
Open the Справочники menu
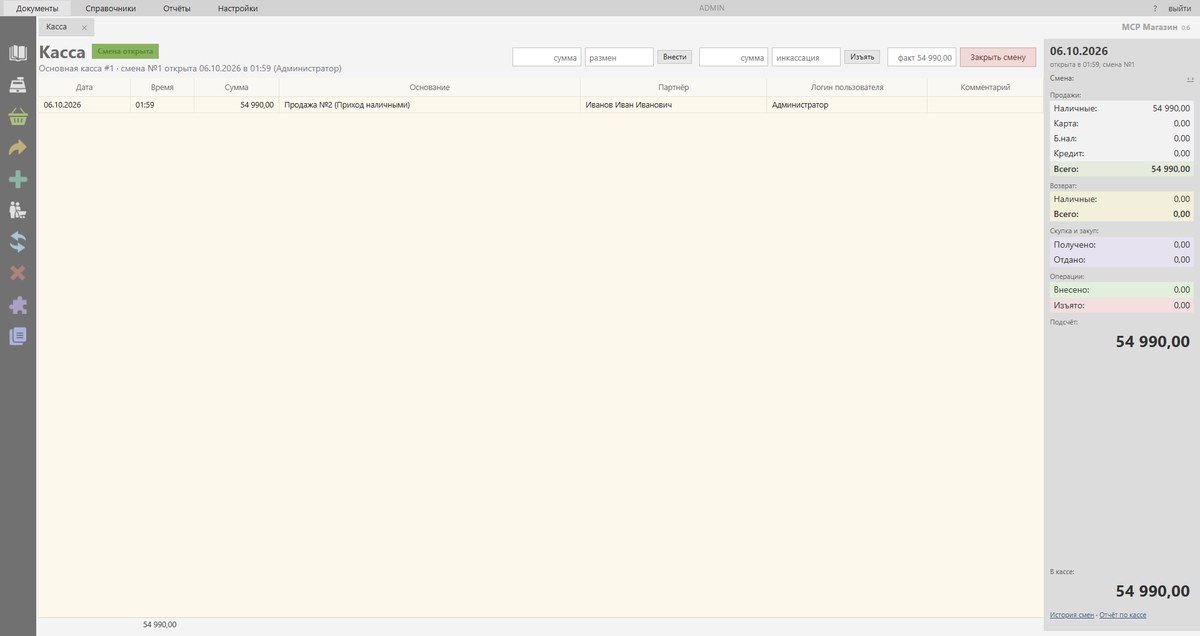click(111, 8)
